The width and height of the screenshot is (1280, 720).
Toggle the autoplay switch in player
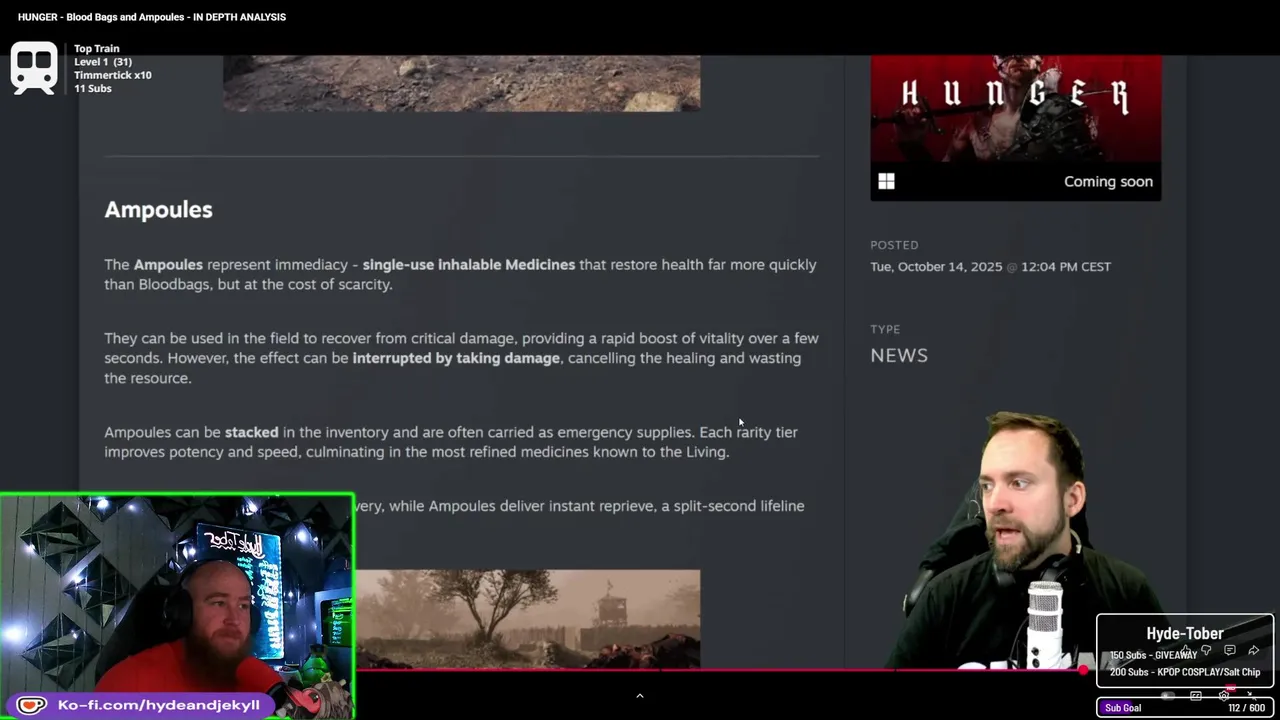[x=1168, y=696]
